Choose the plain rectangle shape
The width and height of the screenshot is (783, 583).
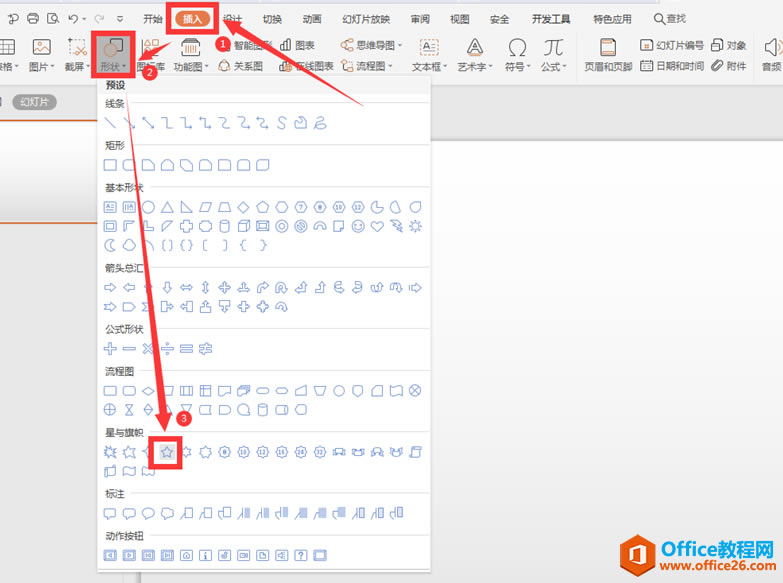pyautogui.click(x=110, y=165)
